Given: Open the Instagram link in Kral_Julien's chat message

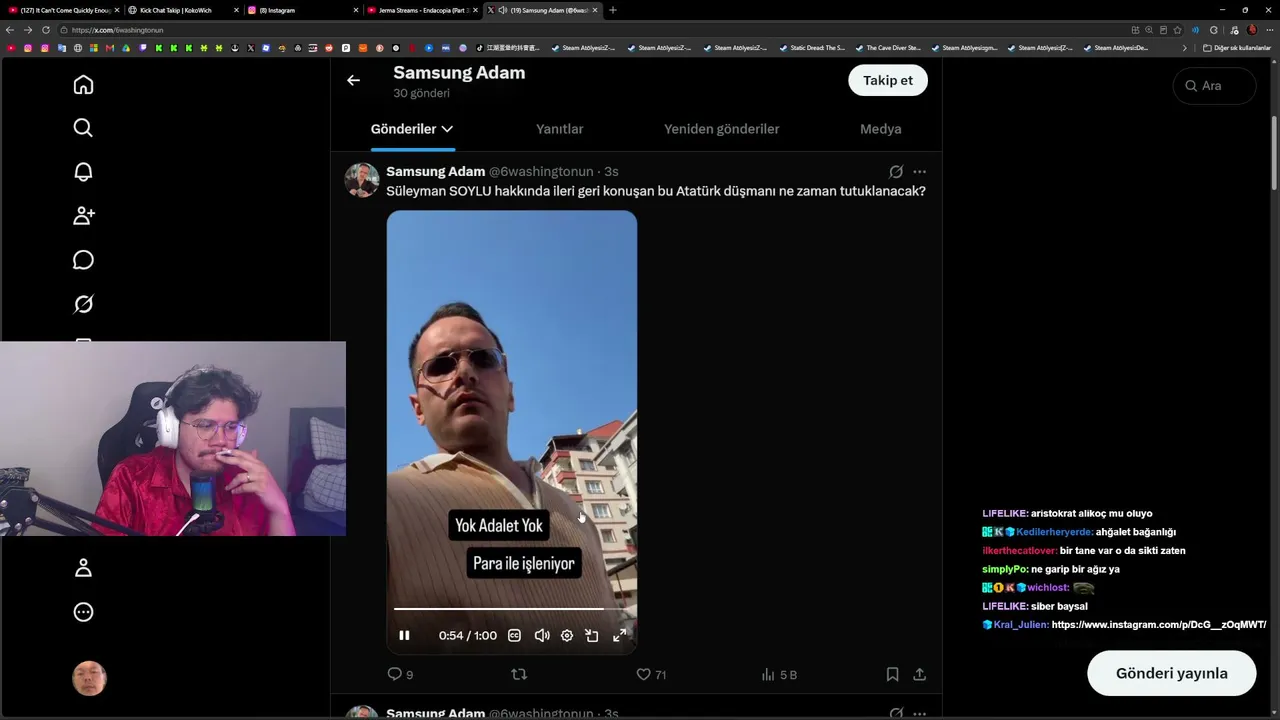Looking at the screenshot, I should click(x=1159, y=625).
